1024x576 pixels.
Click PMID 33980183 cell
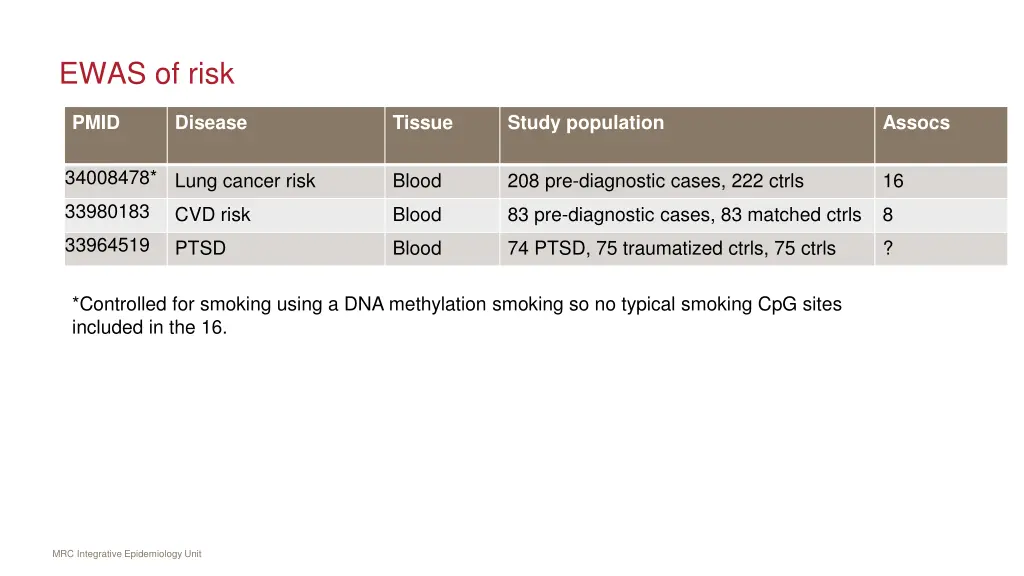116,215
